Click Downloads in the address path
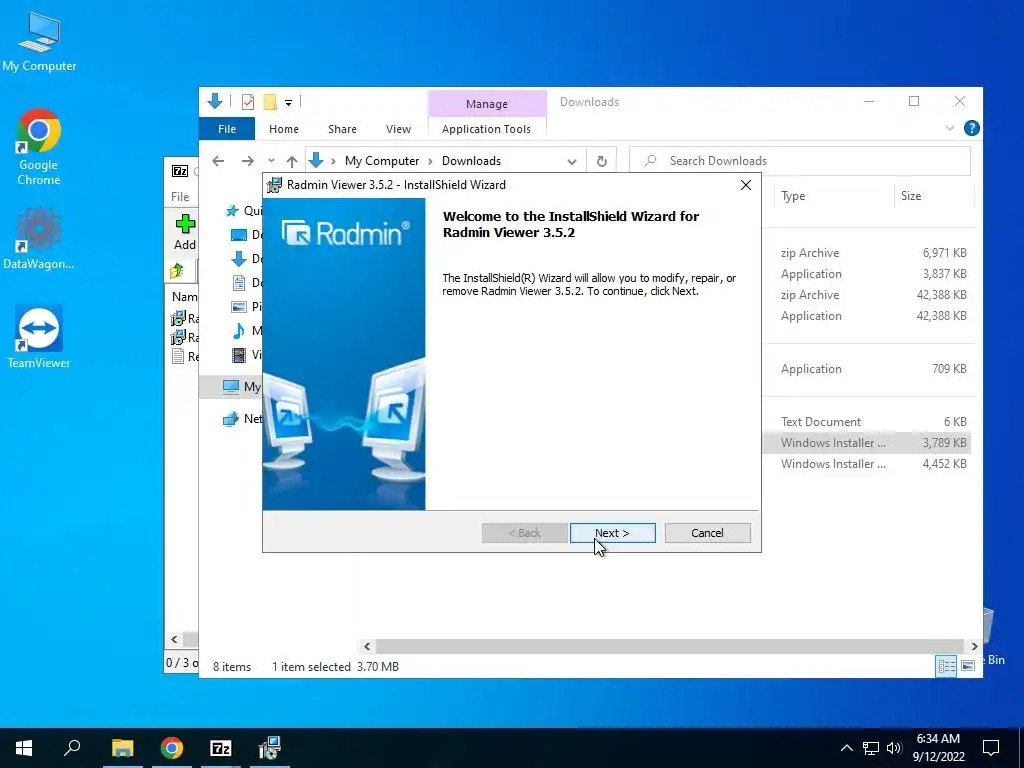The height and width of the screenshot is (768, 1024). point(471,161)
